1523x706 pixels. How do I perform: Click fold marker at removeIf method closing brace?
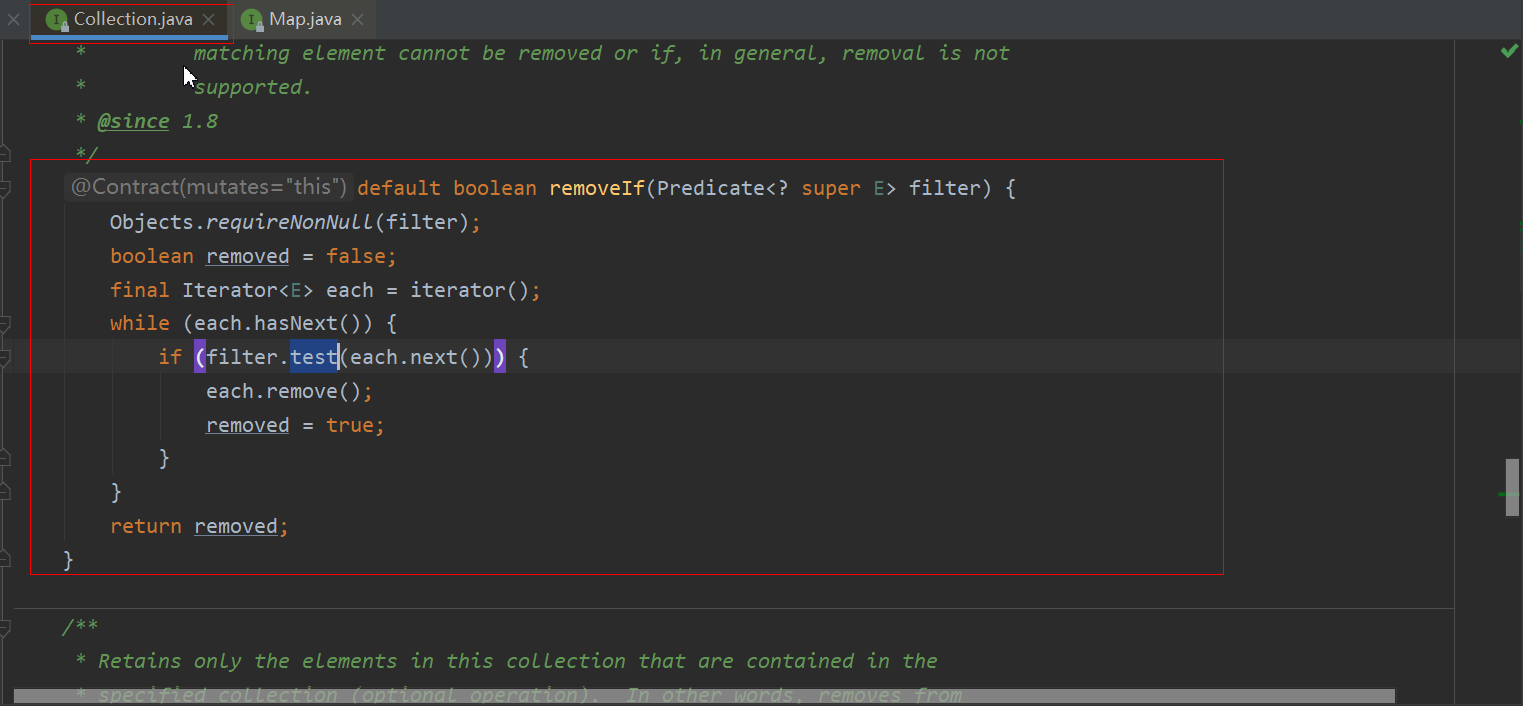(4, 560)
